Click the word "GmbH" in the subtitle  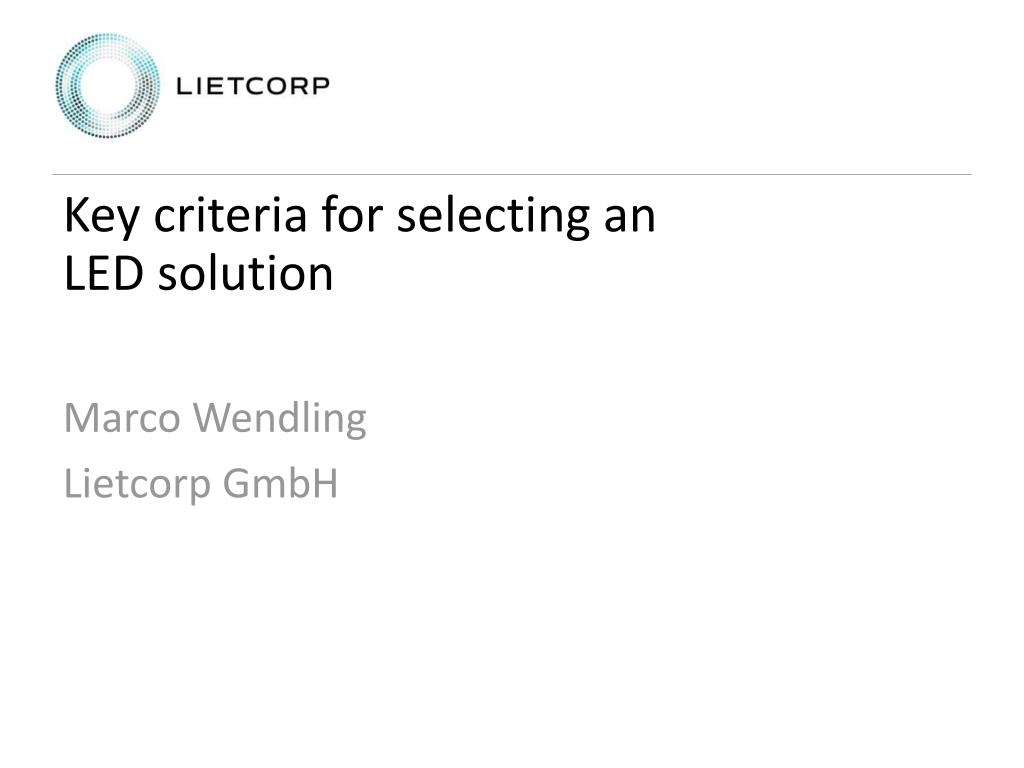(x=280, y=483)
